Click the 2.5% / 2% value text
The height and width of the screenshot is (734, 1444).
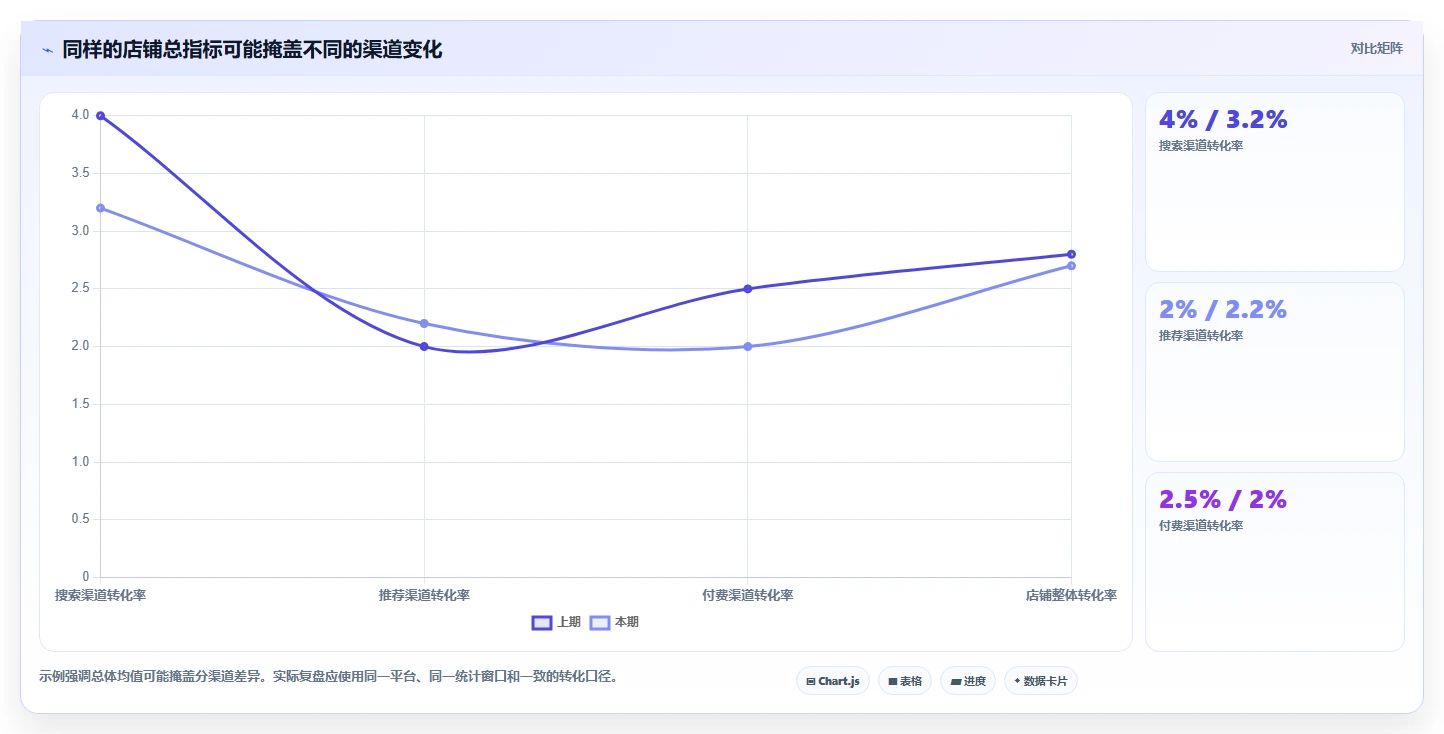click(x=1223, y=500)
